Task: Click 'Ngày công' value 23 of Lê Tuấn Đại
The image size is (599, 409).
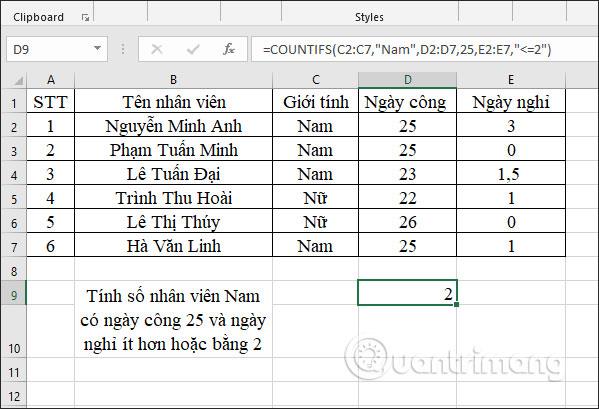Action: coord(408,174)
